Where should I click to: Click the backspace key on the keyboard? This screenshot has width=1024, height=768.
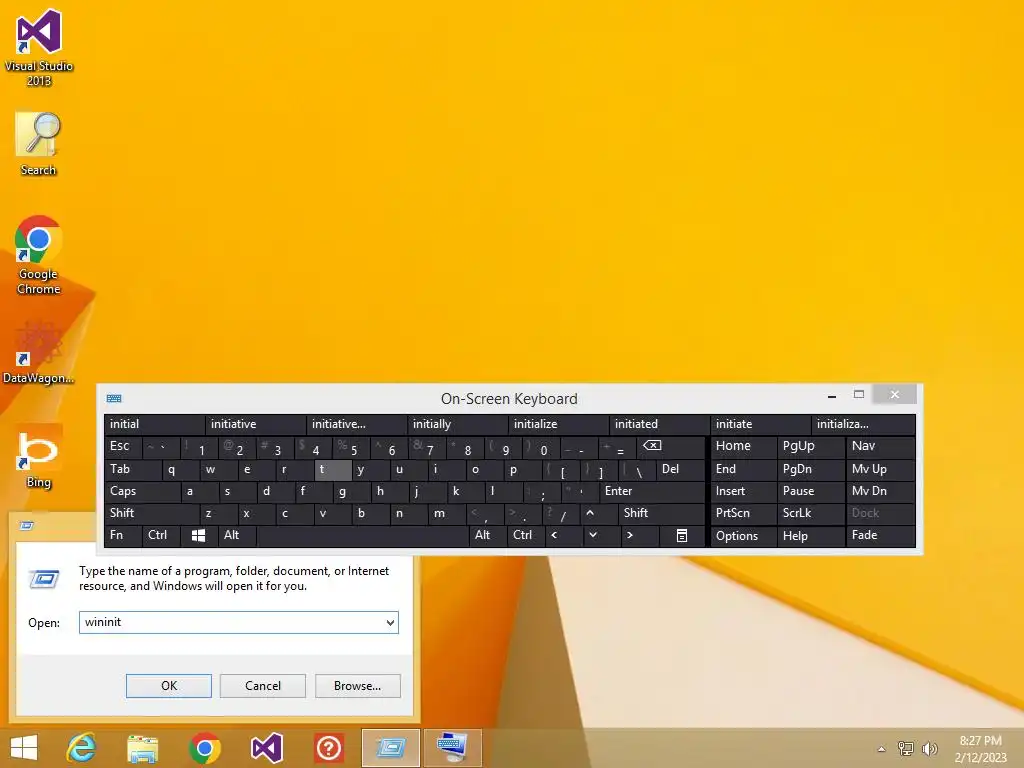tap(669, 447)
